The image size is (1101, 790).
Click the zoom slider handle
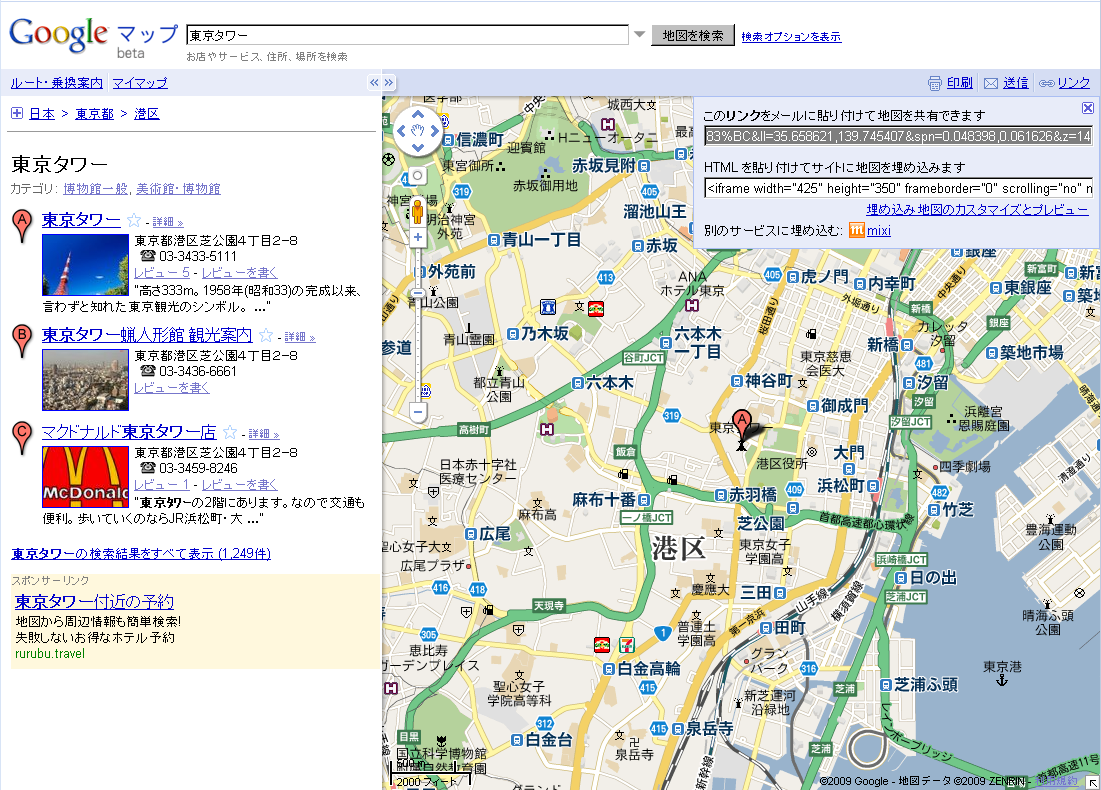(418, 292)
